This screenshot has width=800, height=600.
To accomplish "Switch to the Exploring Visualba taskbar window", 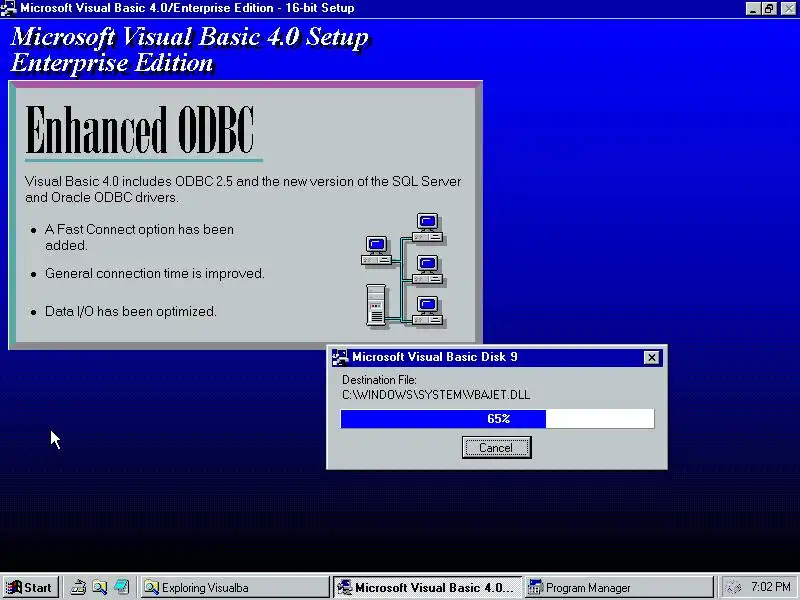I will pyautogui.click(x=234, y=588).
